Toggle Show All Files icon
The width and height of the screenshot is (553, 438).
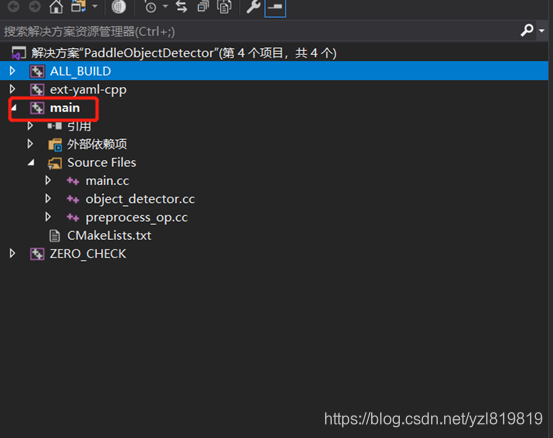pyautogui.click(x=224, y=6)
